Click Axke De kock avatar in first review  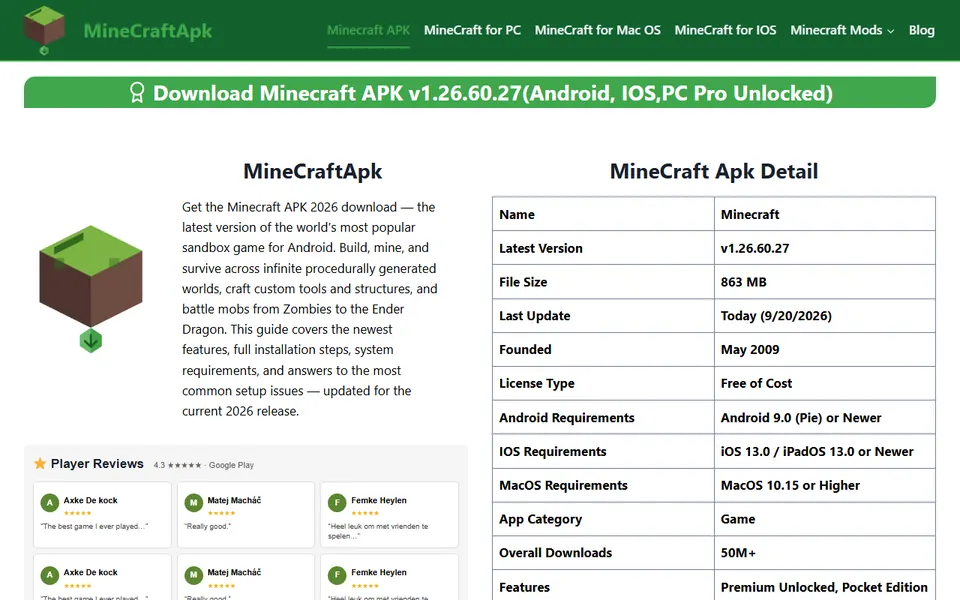click(x=50, y=503)
